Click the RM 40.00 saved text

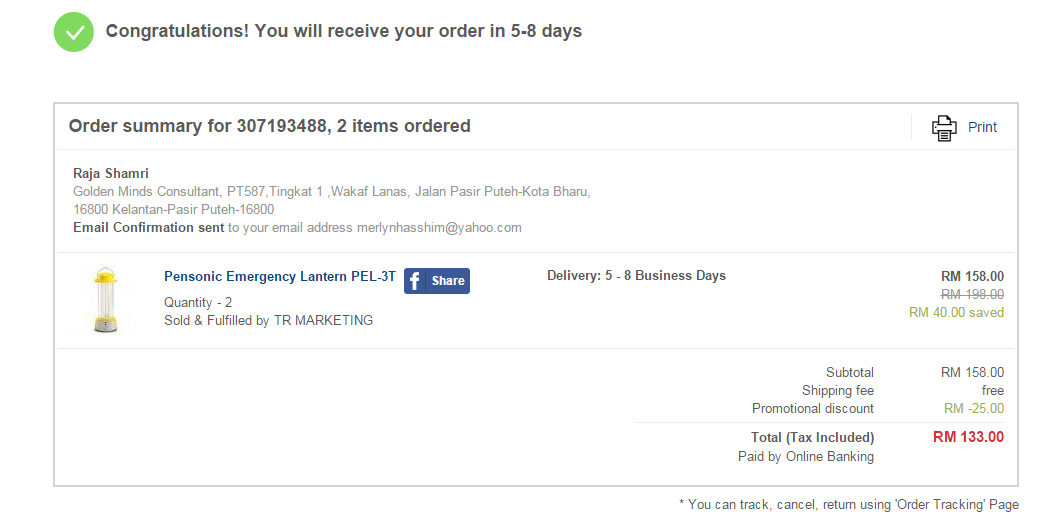click(x=956, y=312)
